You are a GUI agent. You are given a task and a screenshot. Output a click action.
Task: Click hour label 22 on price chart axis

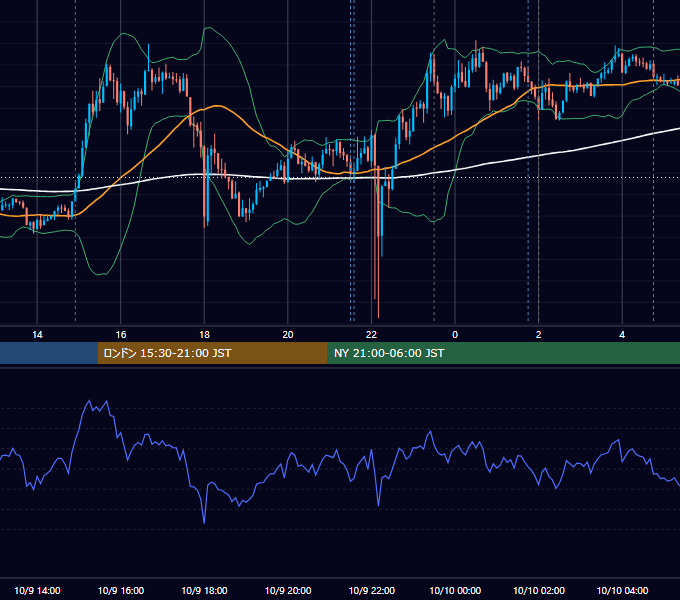point(372,334)
